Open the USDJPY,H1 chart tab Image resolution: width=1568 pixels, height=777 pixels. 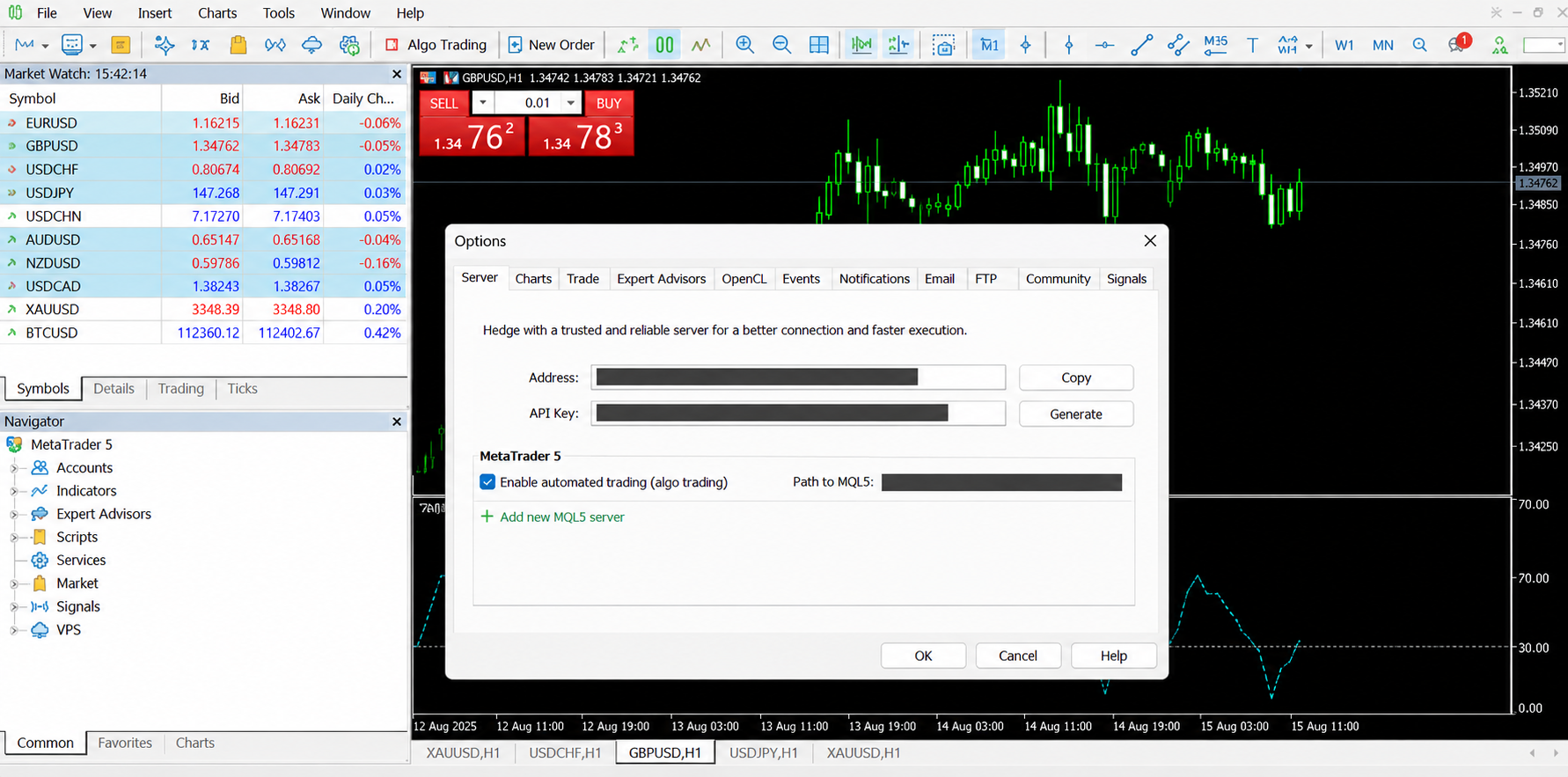pos(764,753)
